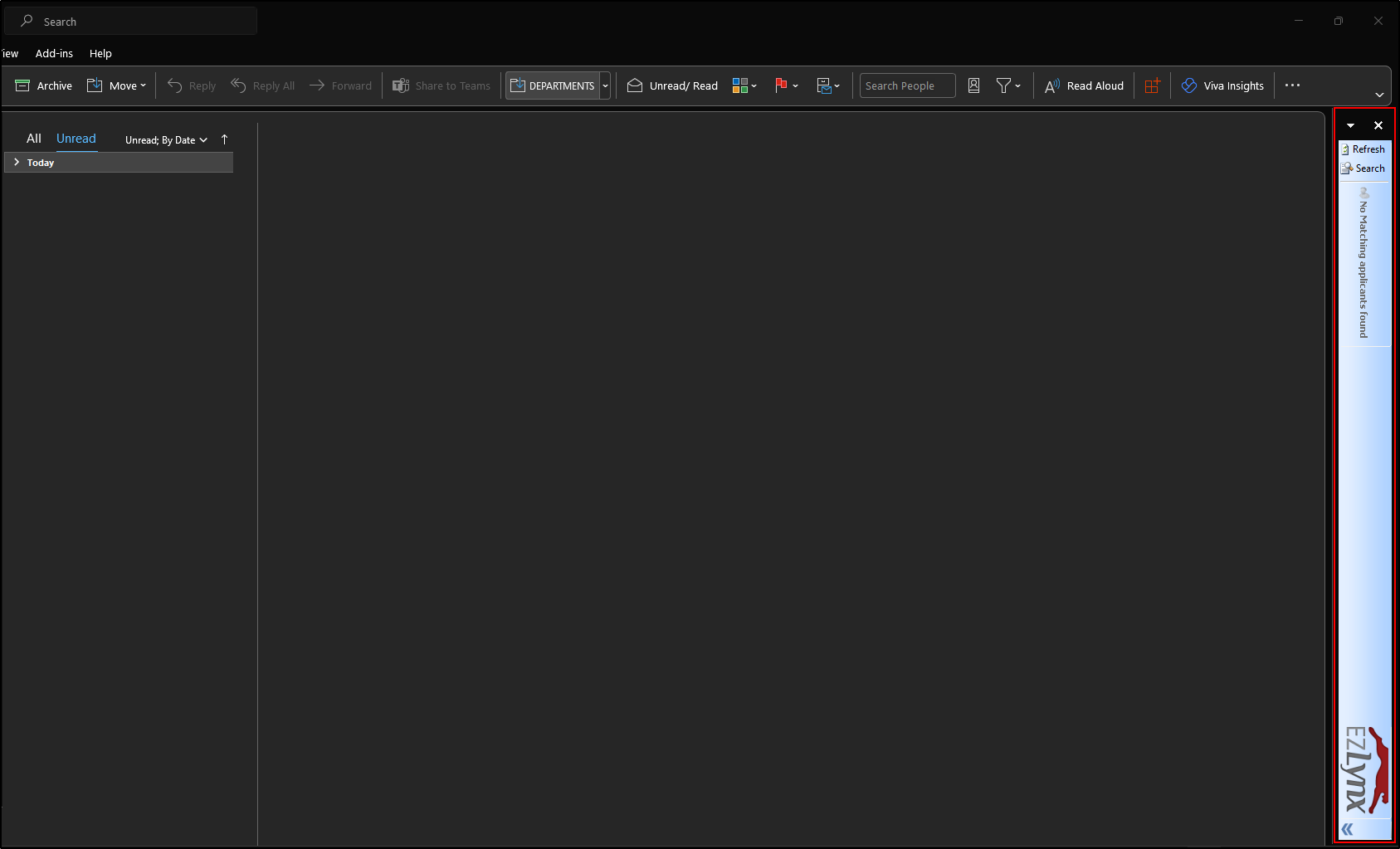Select the Unread messages tab

tap(76, 139)
